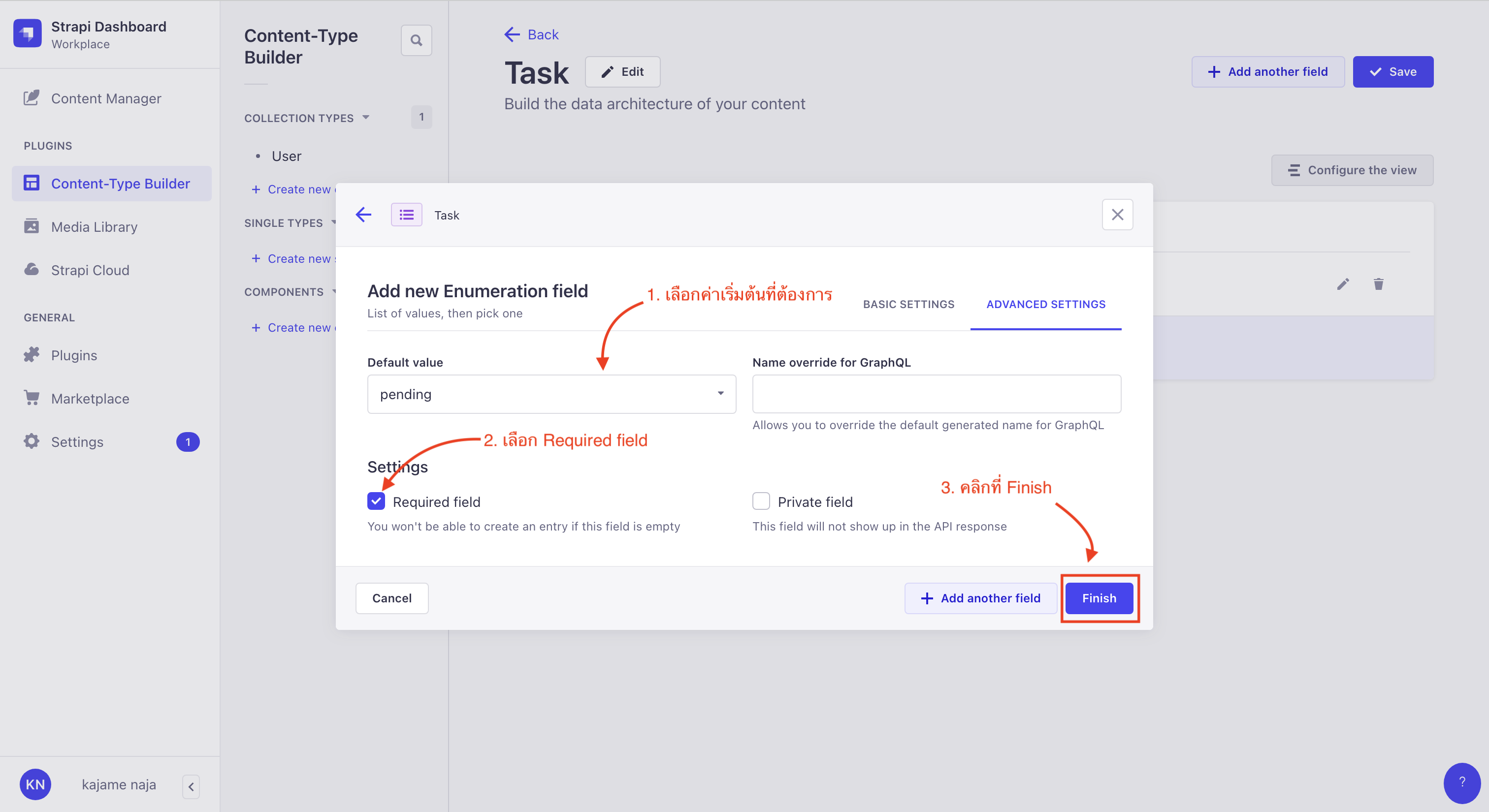
Task: Click the Content Manager icon
Action: pos(29,98)
